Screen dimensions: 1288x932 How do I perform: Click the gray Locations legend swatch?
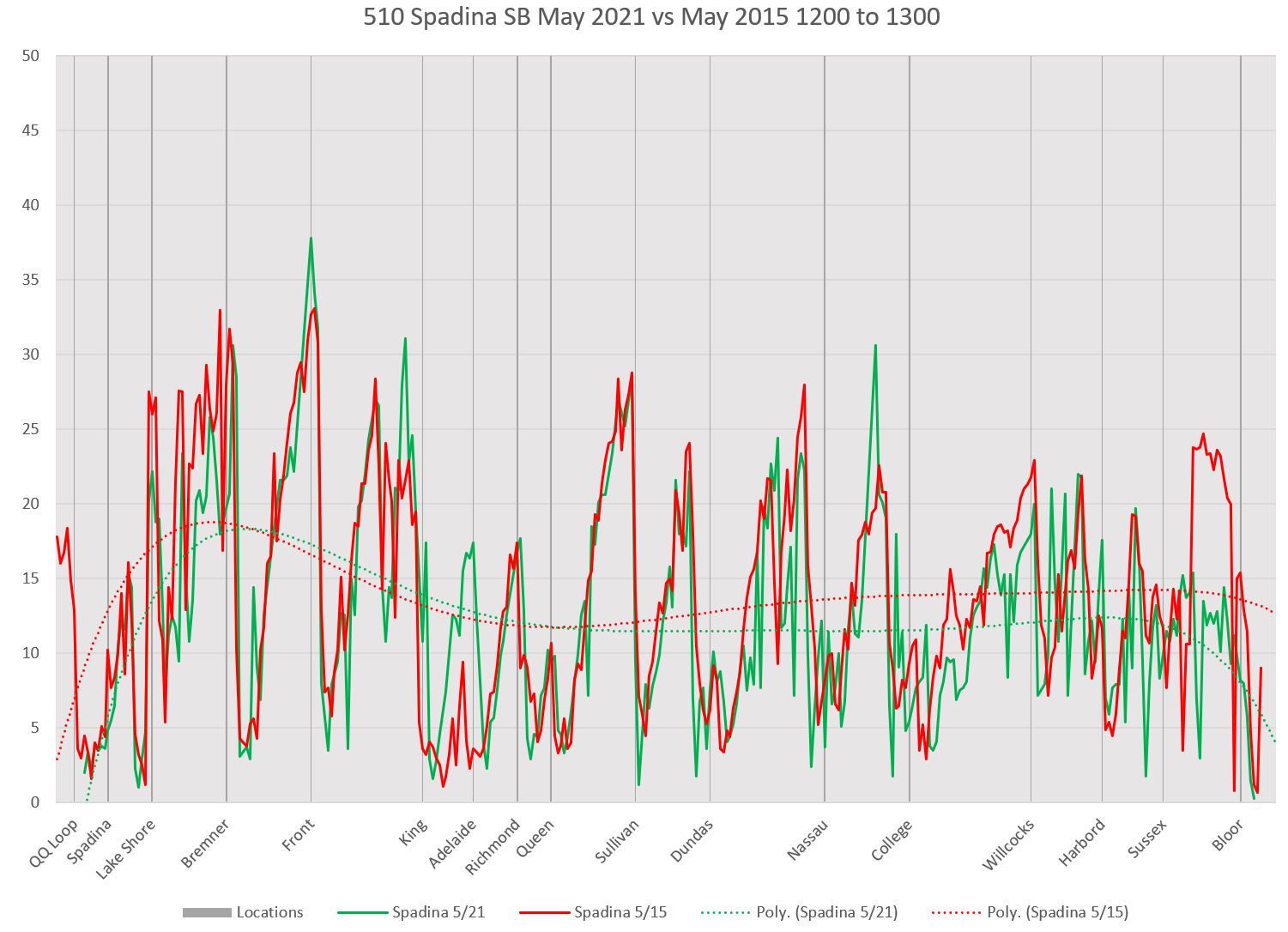coord(207,912)
